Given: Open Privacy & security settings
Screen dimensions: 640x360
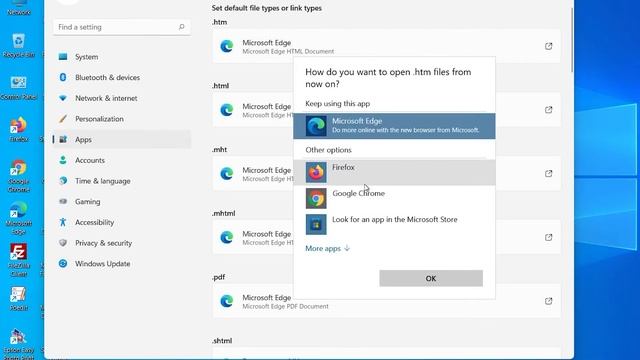Looking at the screenshot, I should tap(122, 243).
